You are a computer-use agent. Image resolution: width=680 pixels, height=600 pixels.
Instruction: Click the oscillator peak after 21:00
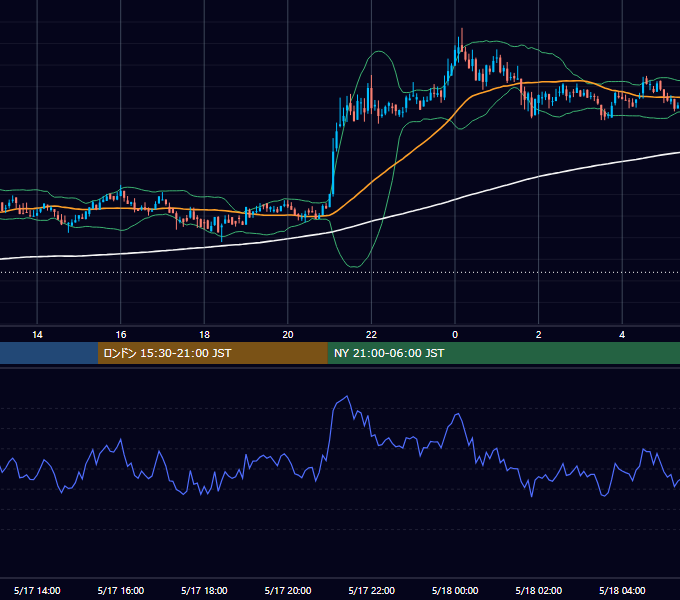347,396
